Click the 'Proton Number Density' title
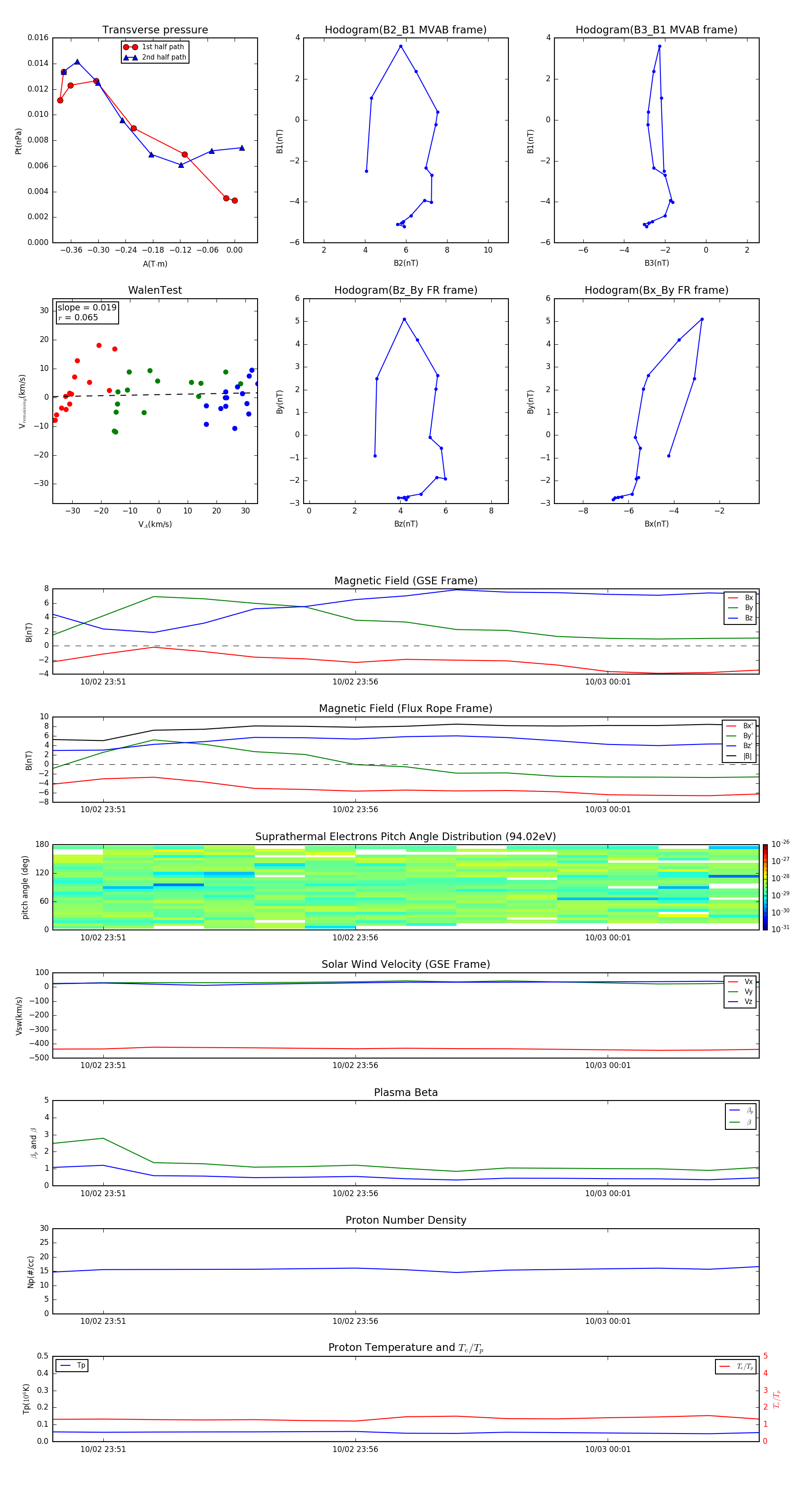812x1489 pixels. (406, 1221)
